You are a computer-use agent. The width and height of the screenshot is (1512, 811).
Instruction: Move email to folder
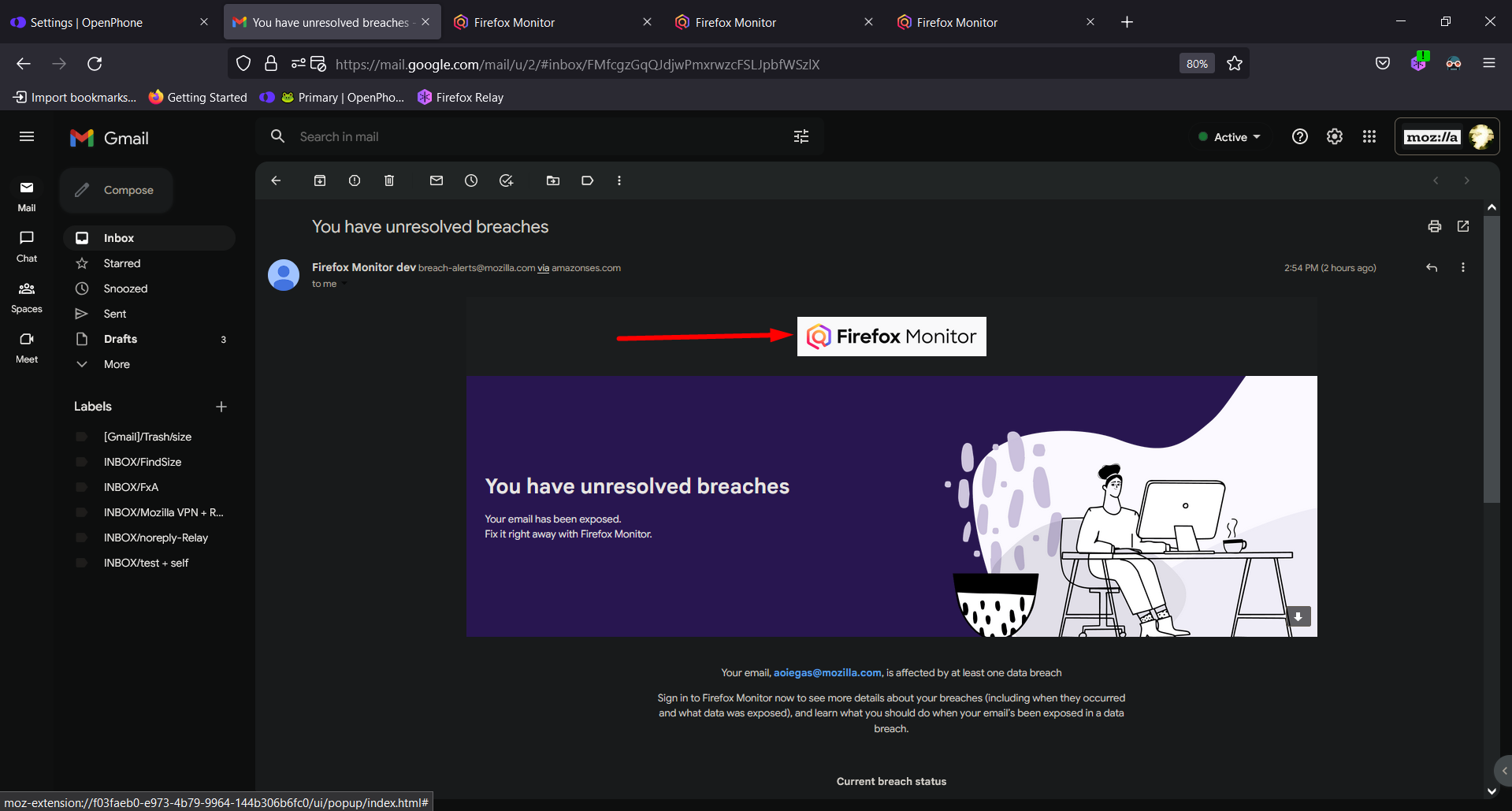click(553, 180)
